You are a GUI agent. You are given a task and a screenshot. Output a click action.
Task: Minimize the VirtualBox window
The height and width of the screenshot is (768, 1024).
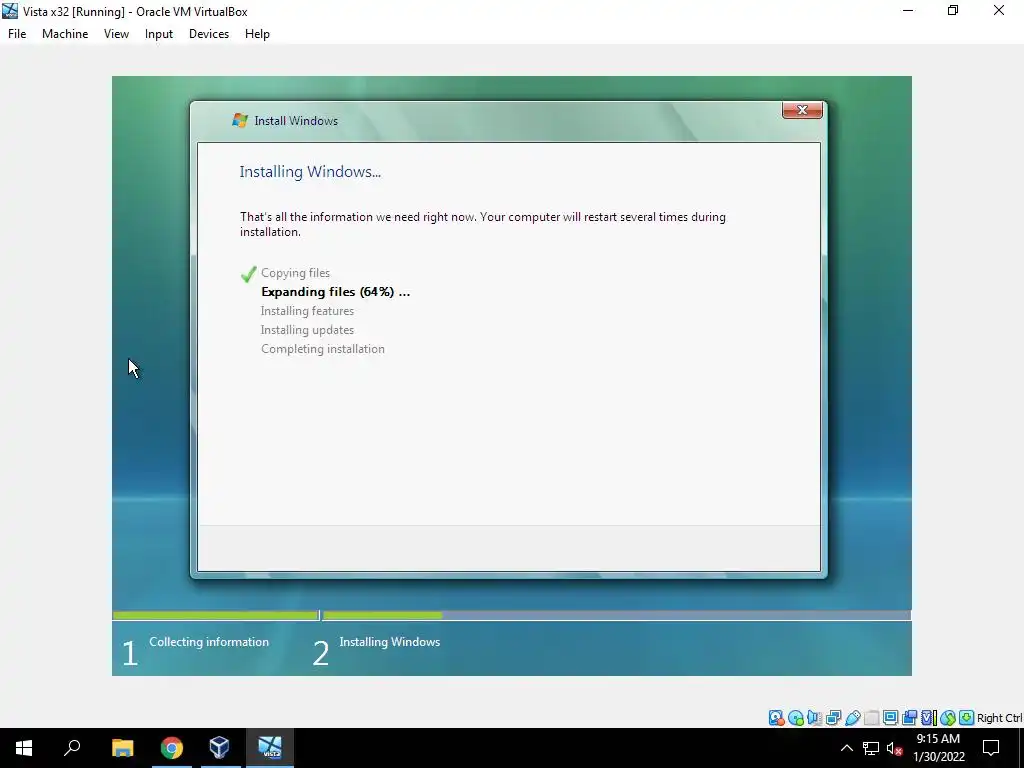pyautogui.click(x=908, y=10)
